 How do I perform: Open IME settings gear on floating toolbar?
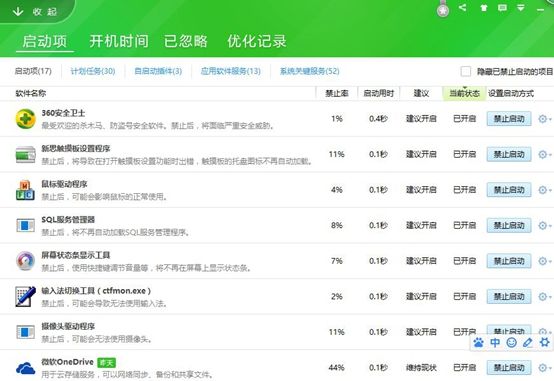coord(544,342)
